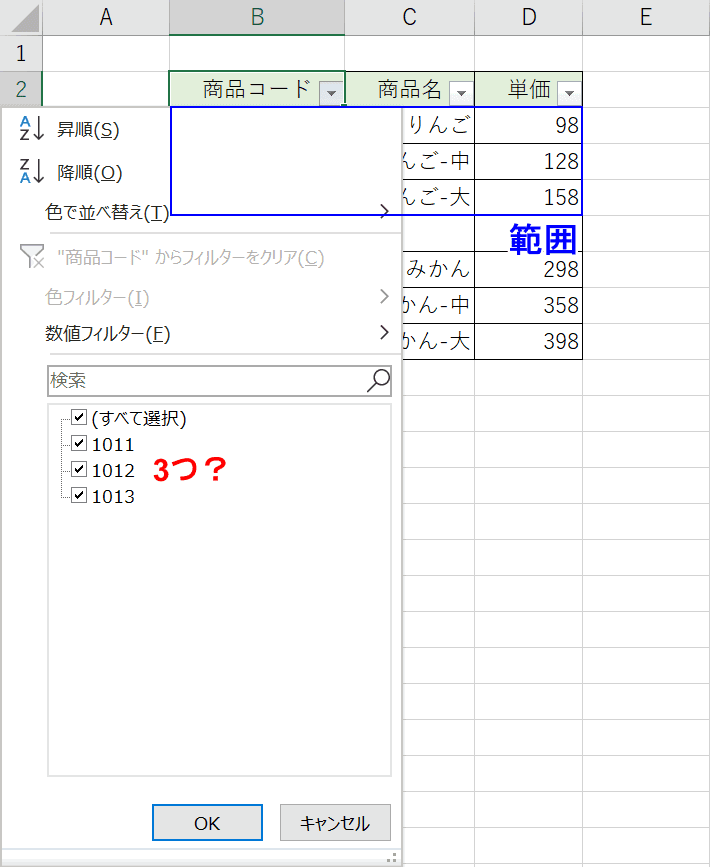Click the Z-A descending sort icon
The image size is (710, 867).
pos(31,171)
